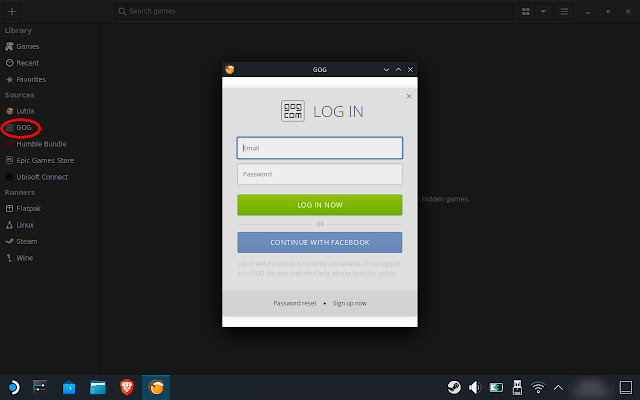Open the volume tray icon
This screenshot has height=400, width=640.
click(x=475, y=387)
